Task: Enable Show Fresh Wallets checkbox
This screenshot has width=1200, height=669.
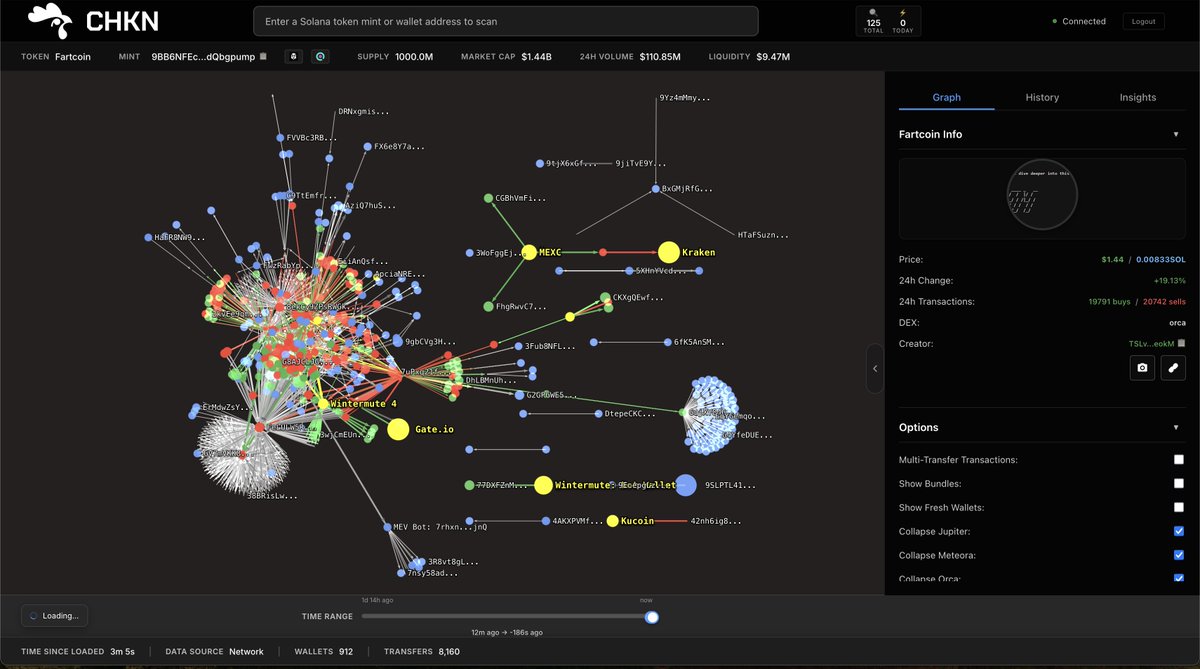Action: [1178, 507]
